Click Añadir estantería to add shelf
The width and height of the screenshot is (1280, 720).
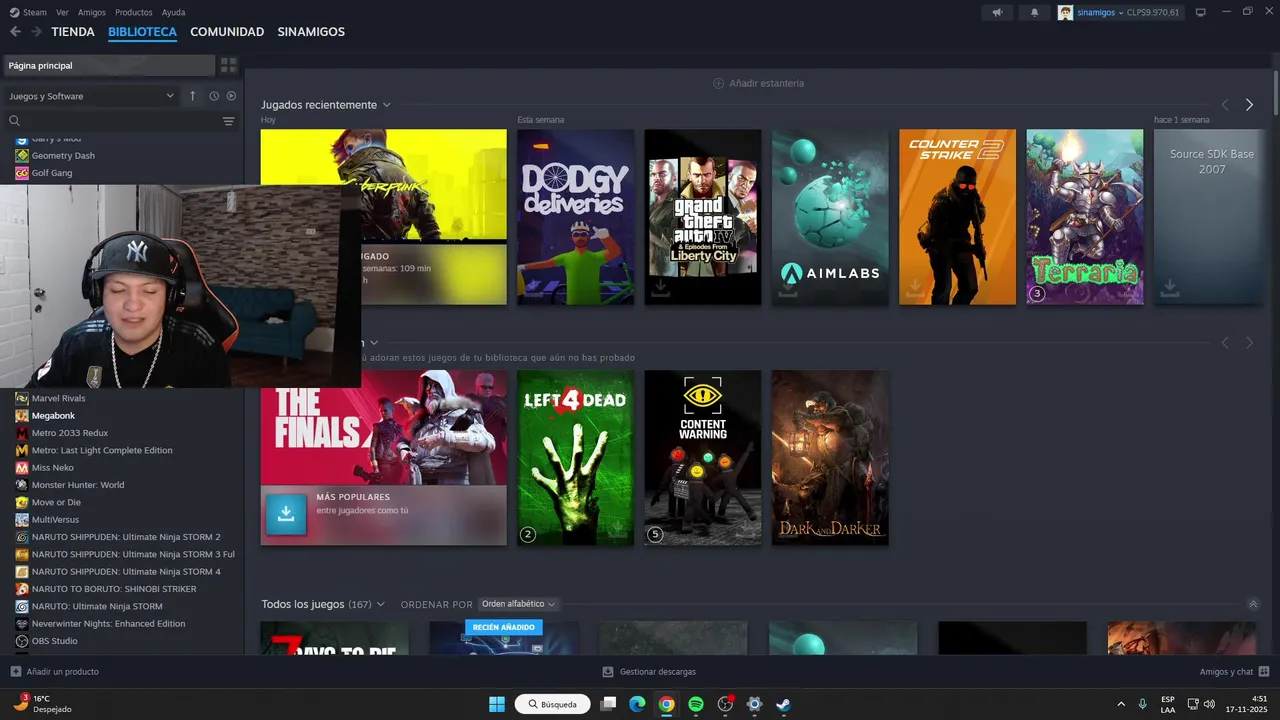pyautogui.click(x=758, y=83)
